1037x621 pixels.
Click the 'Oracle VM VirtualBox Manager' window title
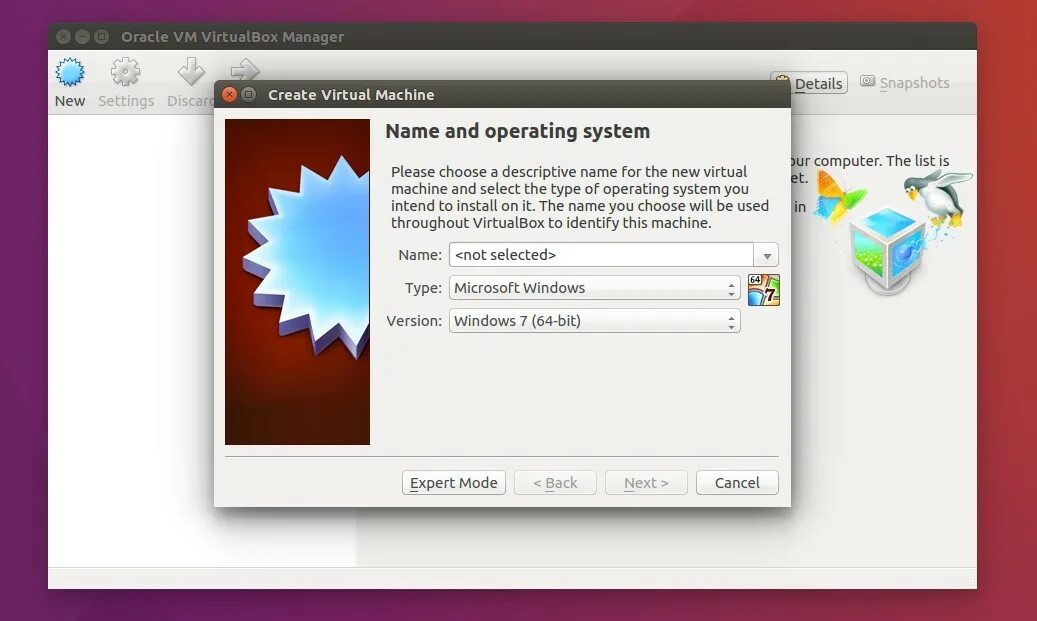coord(232,36)
